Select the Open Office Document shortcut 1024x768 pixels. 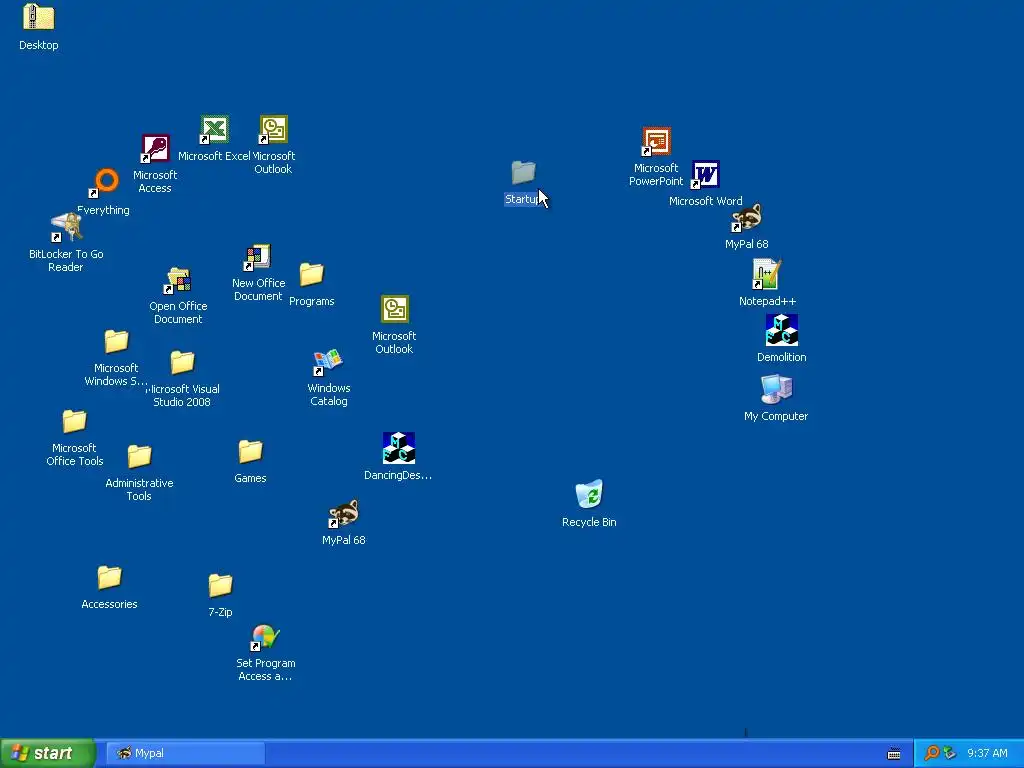click(x=178, y=280)
